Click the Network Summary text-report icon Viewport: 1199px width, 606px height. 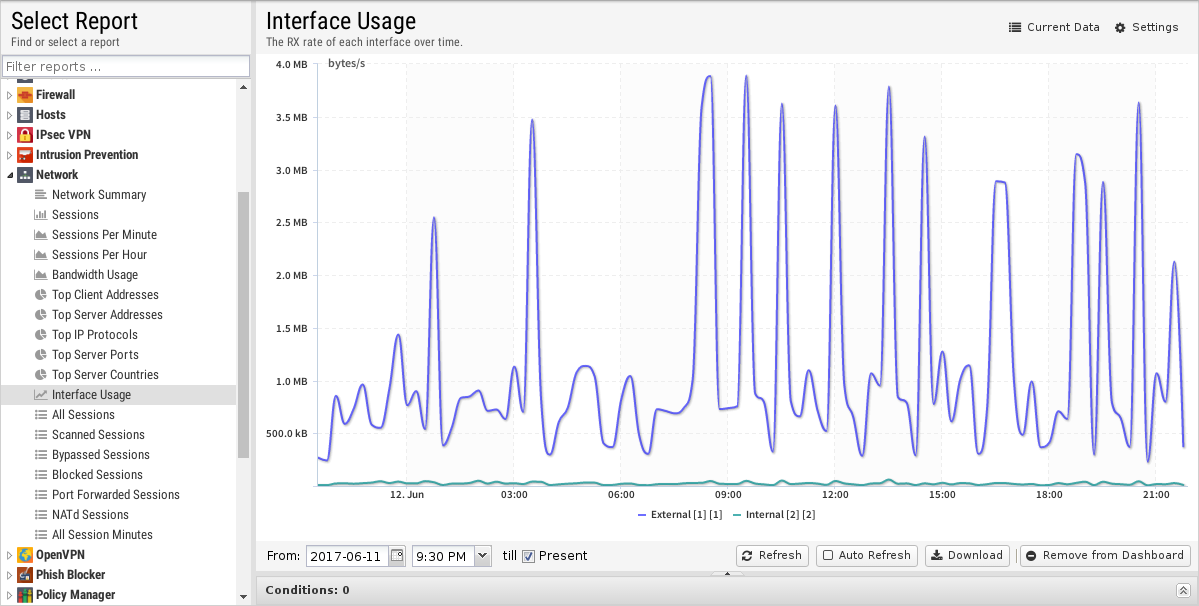point(41,195)
